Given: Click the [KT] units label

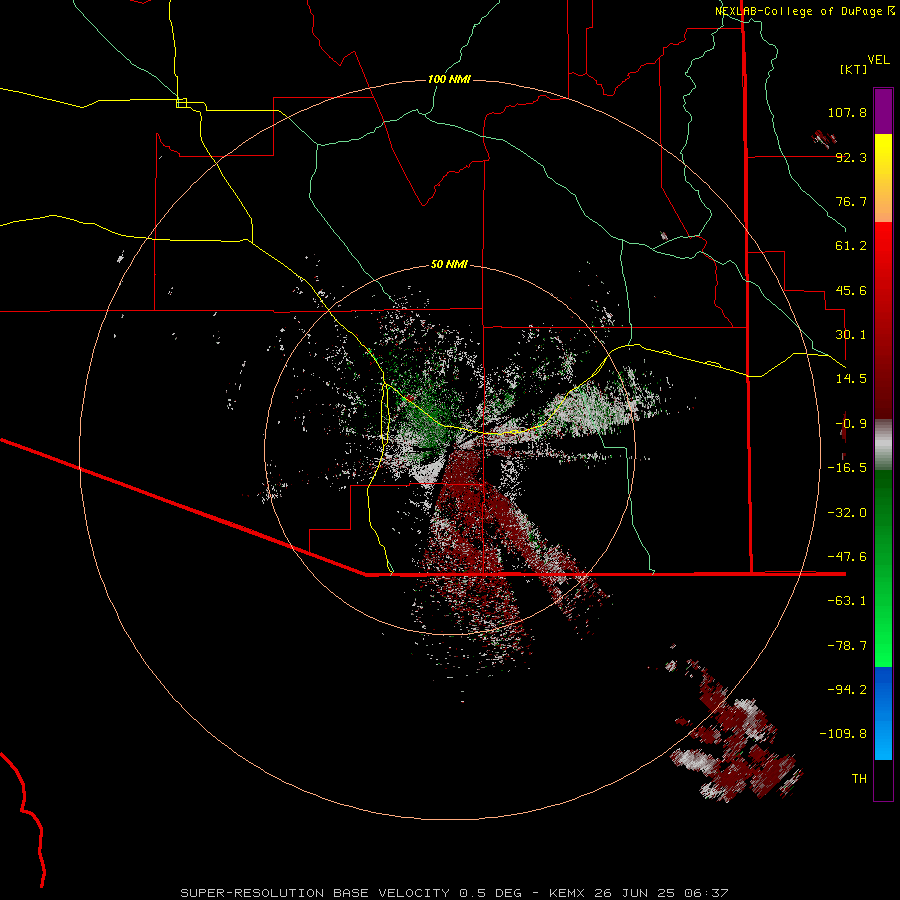Looking at the screenshot, I should pyautogui.click(x=854, y=69).
